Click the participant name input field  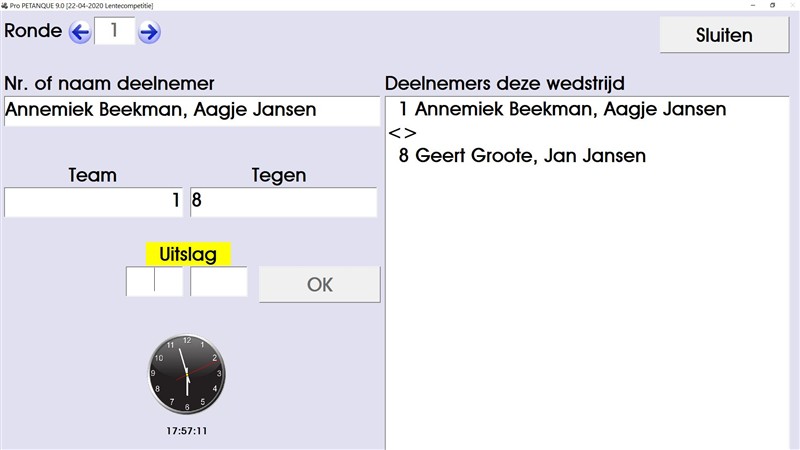point(192,111)
